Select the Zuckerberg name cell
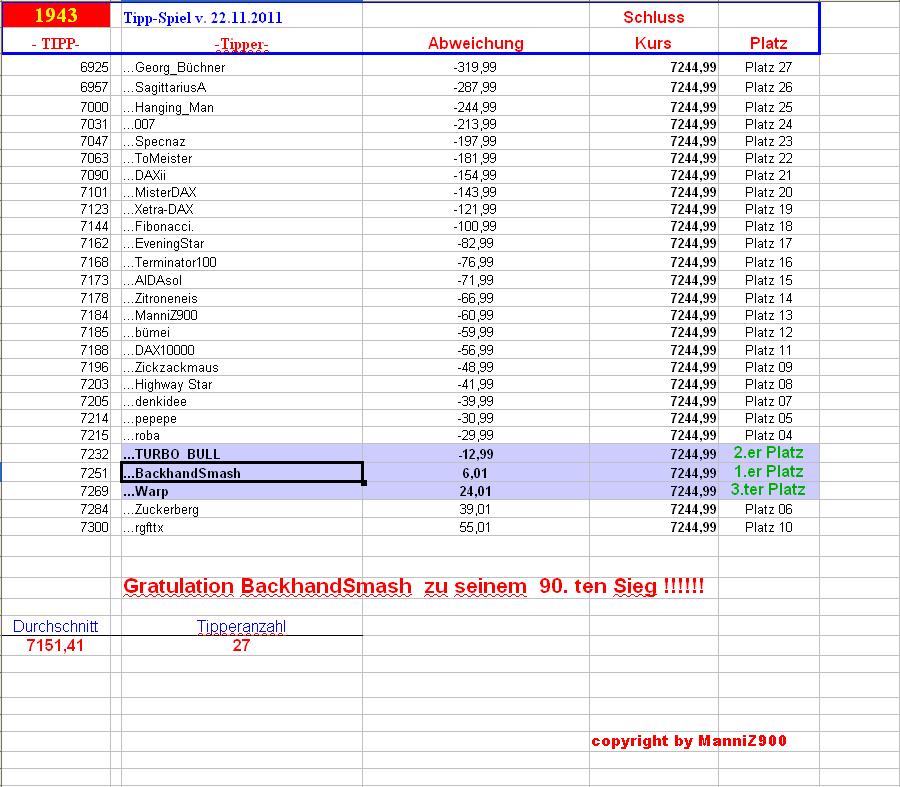The image size is (900, 787). click(x=242, y=509)
